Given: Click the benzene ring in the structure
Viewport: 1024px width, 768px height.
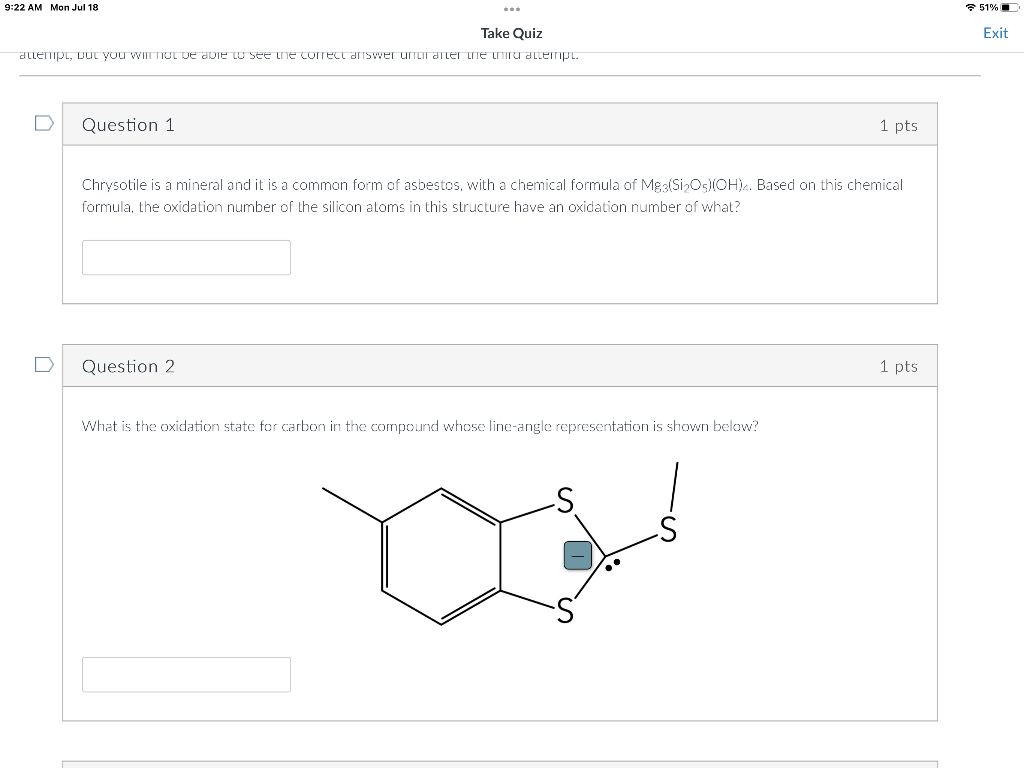Looking at the screenshot, I should tap(441, 556).
